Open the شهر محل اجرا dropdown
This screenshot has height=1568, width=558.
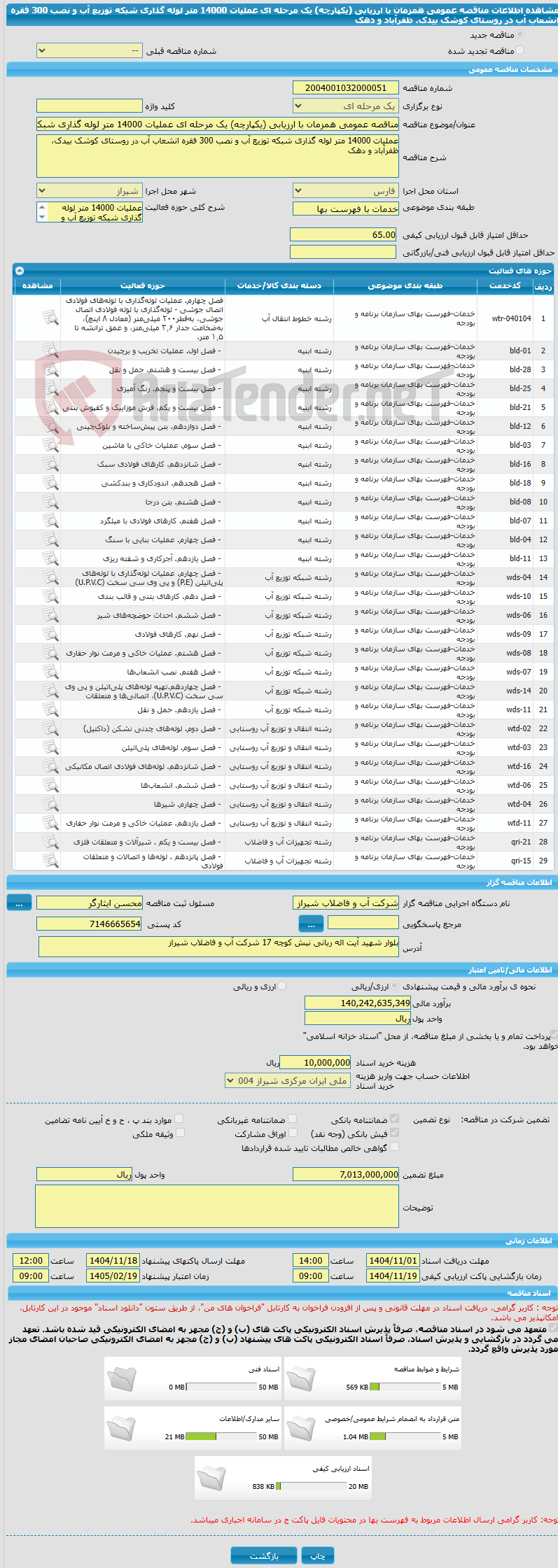89,191
